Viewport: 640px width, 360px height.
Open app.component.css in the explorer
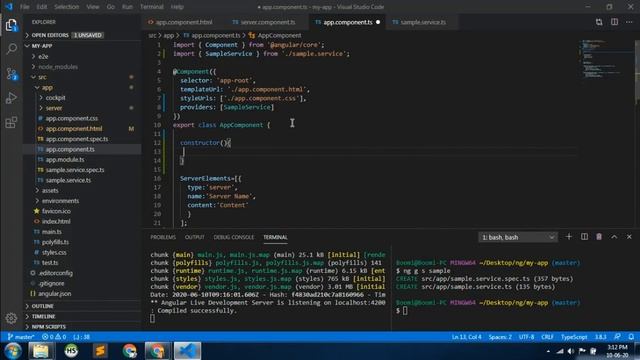pos(82,118)
